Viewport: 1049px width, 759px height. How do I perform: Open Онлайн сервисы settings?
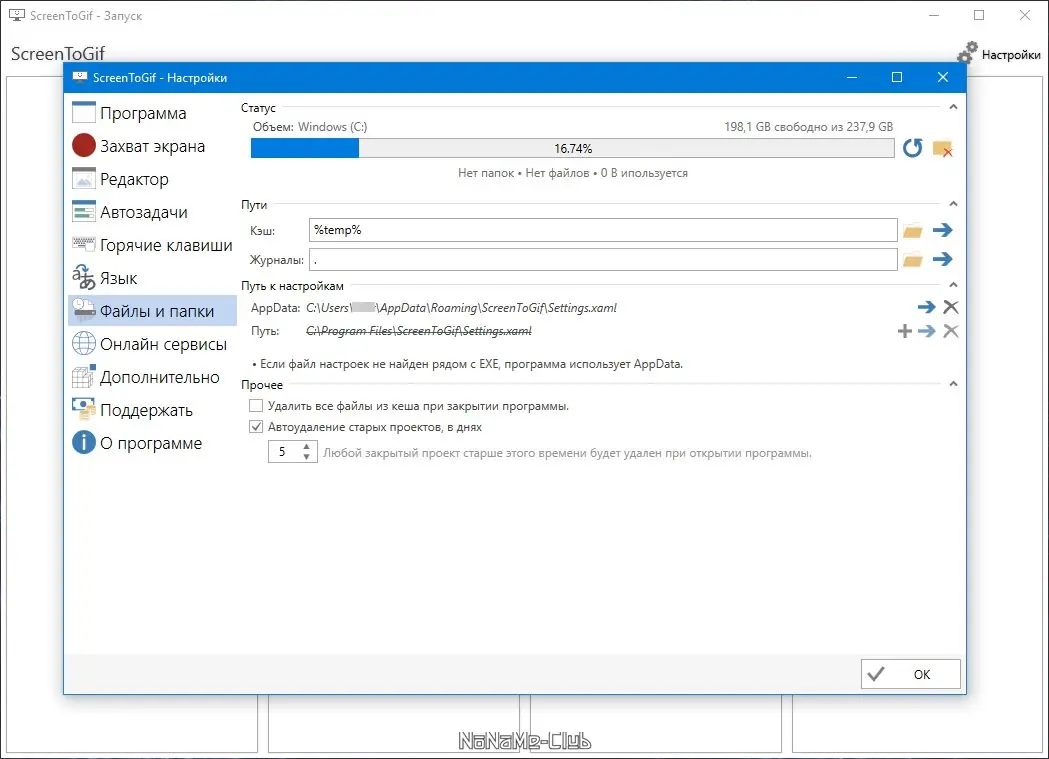click(x=152, y=344)
